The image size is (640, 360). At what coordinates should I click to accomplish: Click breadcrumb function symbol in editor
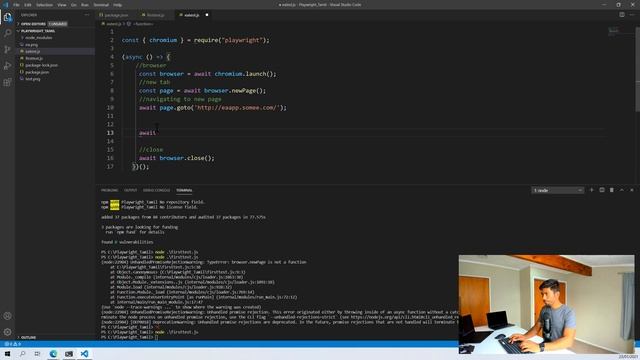140,24
